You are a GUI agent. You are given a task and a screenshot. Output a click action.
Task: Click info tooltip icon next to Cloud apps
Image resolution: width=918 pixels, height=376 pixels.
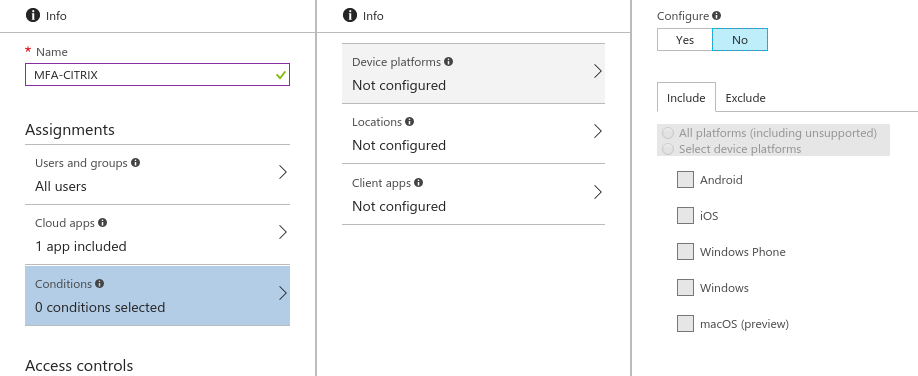[102, 223]
